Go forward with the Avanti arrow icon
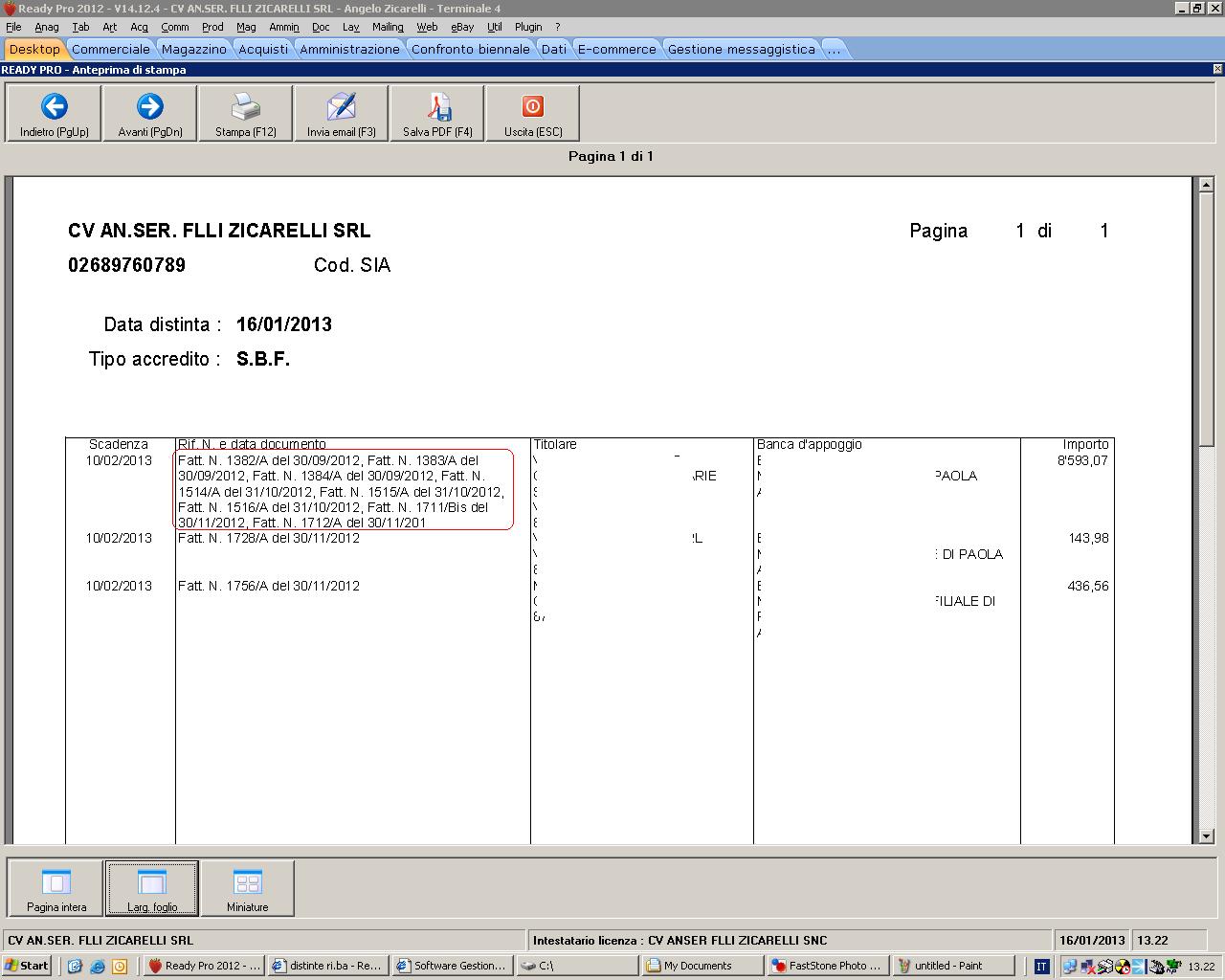Viewport: 1225px width, 980px height. (x=150, y=106)
